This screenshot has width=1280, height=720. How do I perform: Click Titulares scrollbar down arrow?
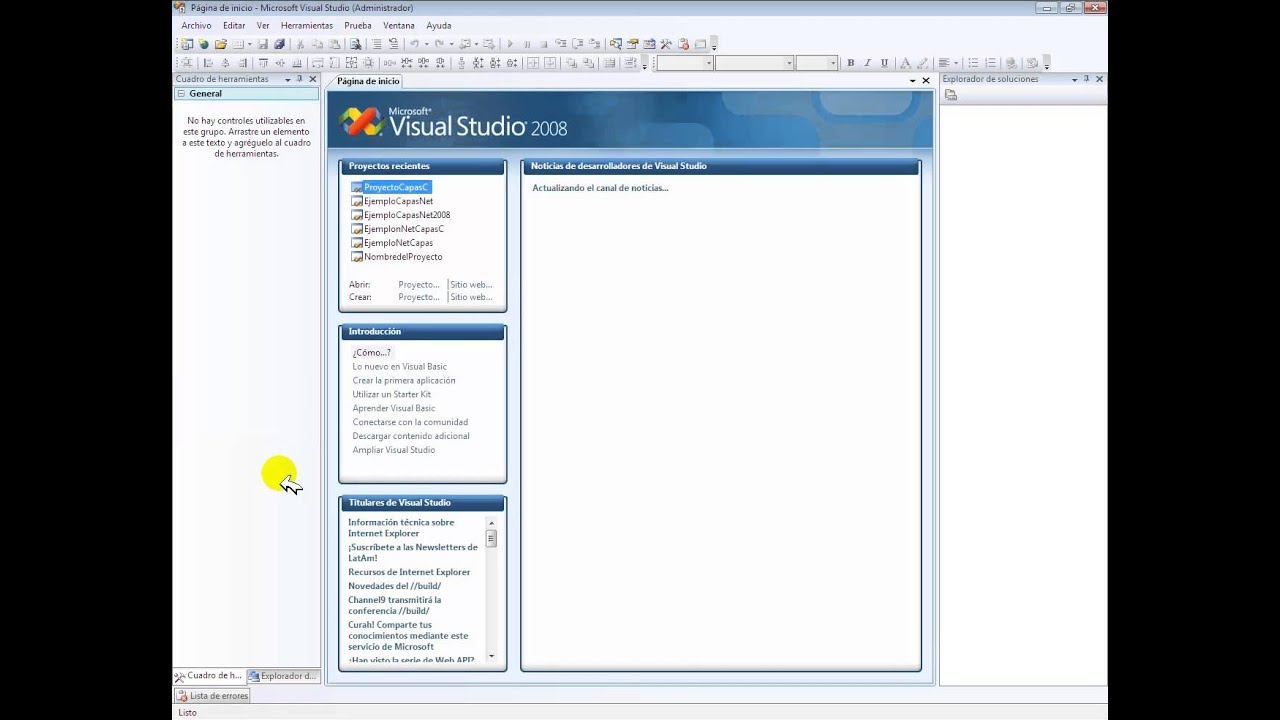tap(491, 656)
